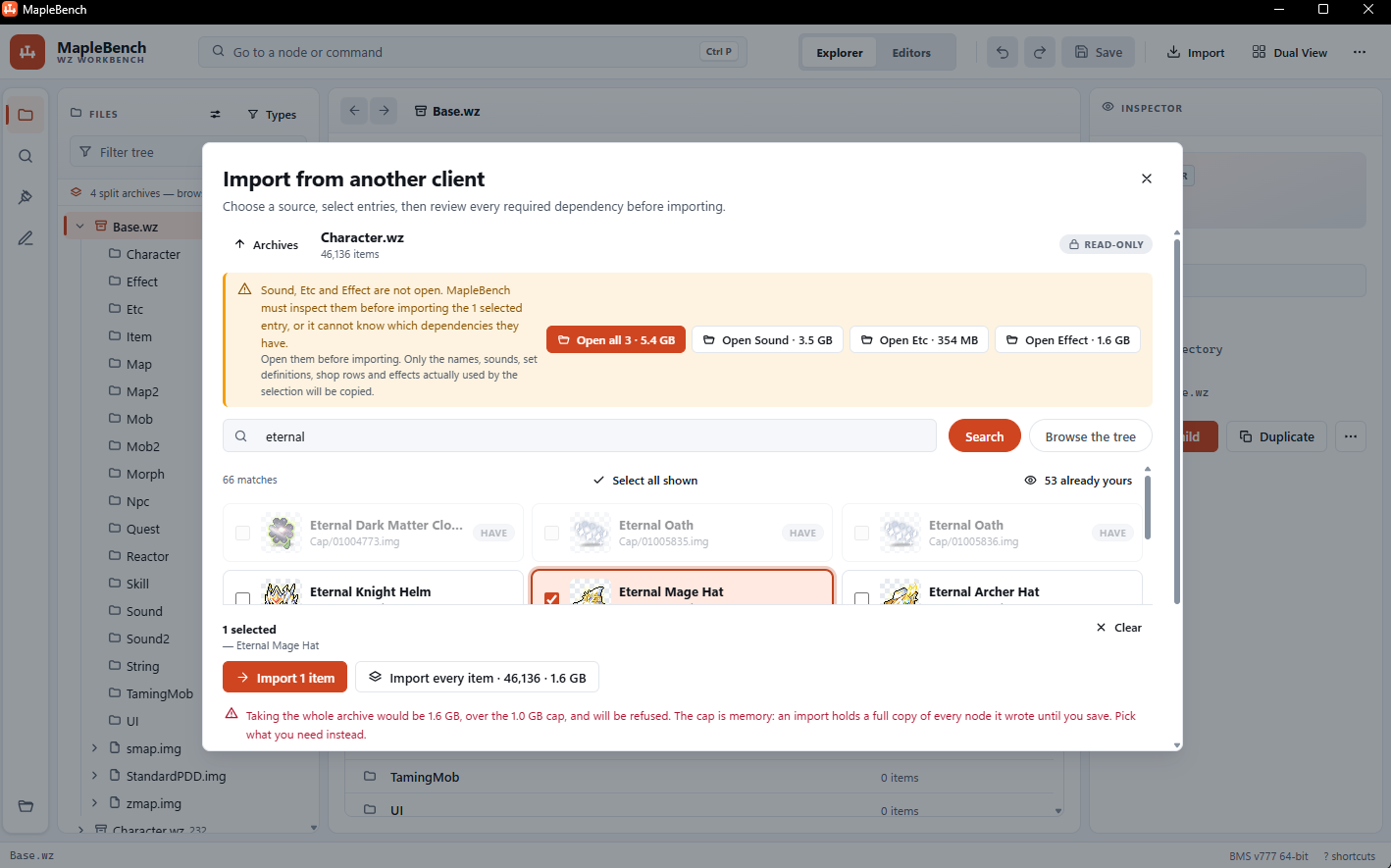Click the Open all 3 · 5.4 GB button
Image resolution: width=1391 pixels, height=868 pixels.
[616, 340]
